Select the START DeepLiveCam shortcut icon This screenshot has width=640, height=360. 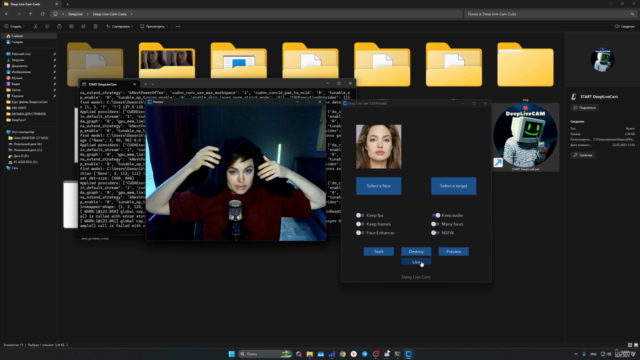click(525, 137)
